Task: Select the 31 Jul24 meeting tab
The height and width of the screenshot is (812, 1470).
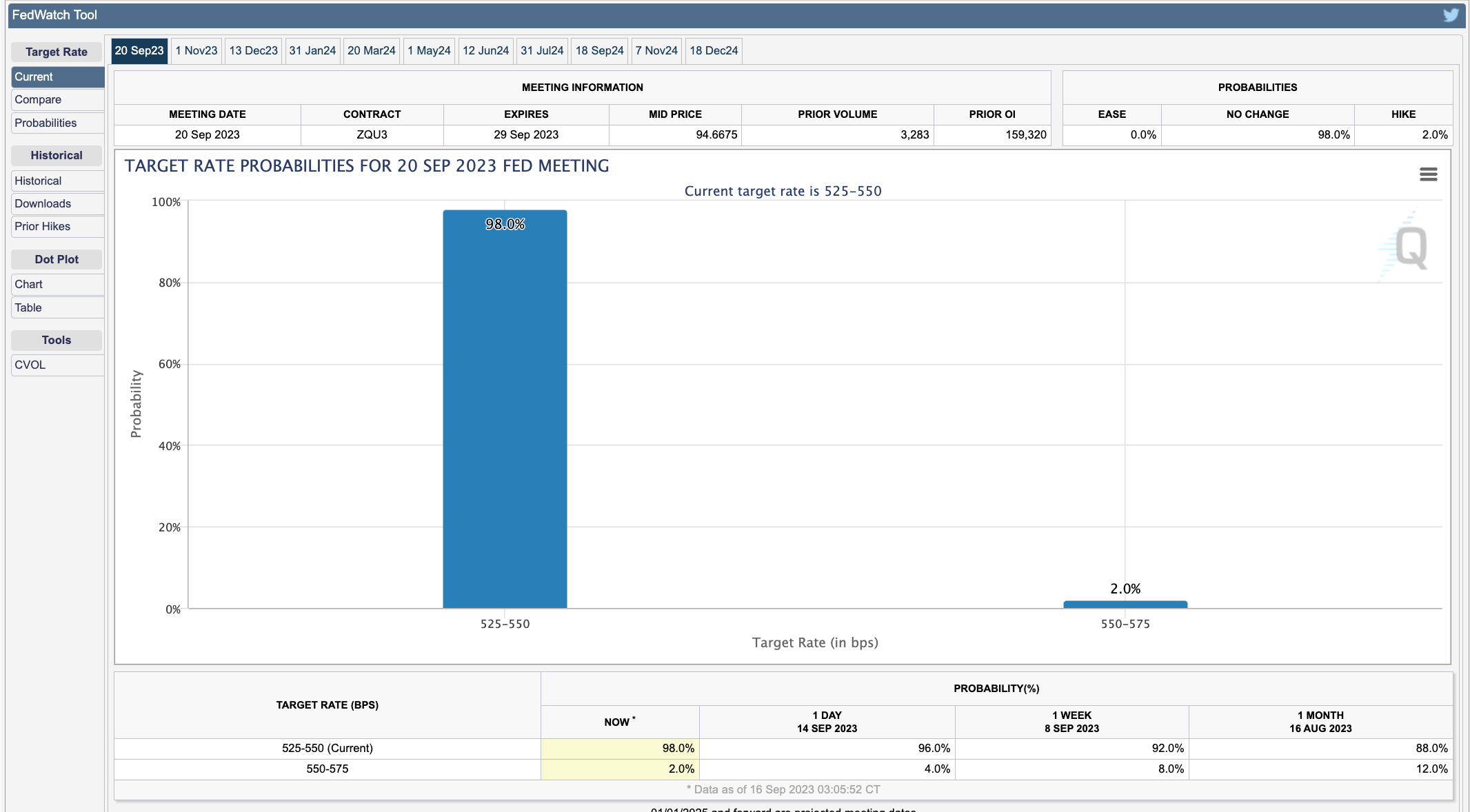Action: (542, 51)
